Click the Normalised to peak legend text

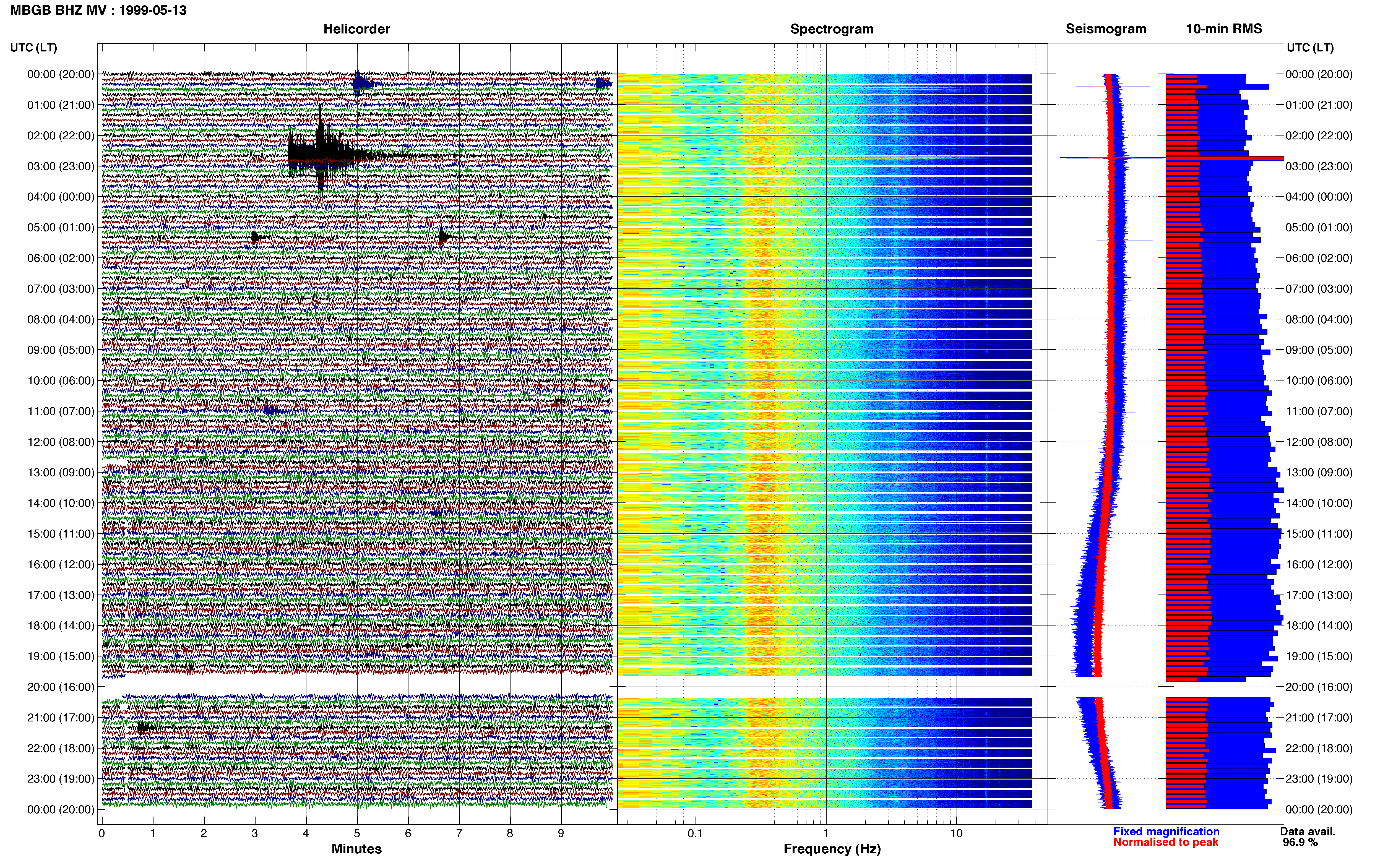(x=1165, y=842)
